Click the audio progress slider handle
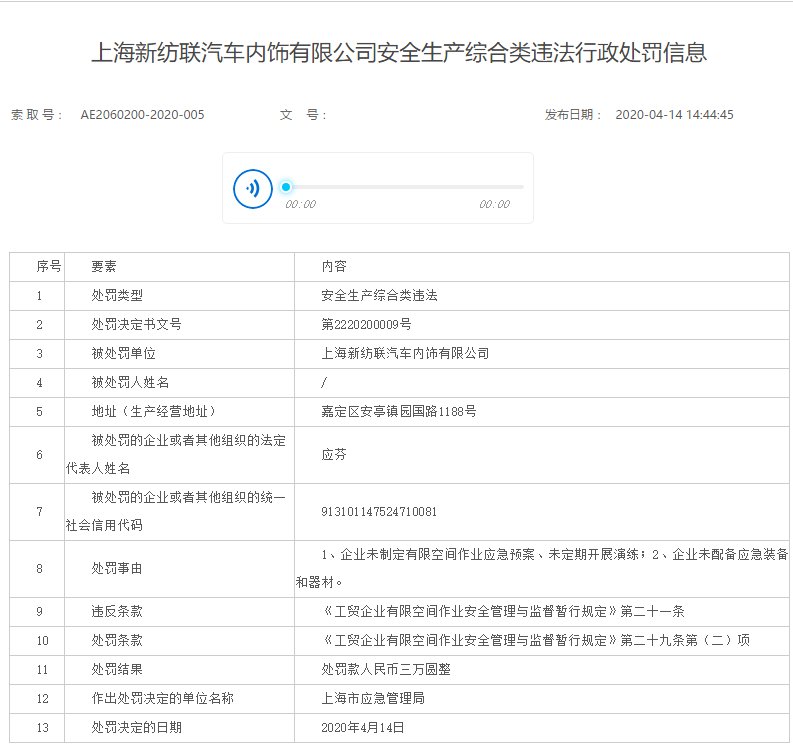 point(286,187)
